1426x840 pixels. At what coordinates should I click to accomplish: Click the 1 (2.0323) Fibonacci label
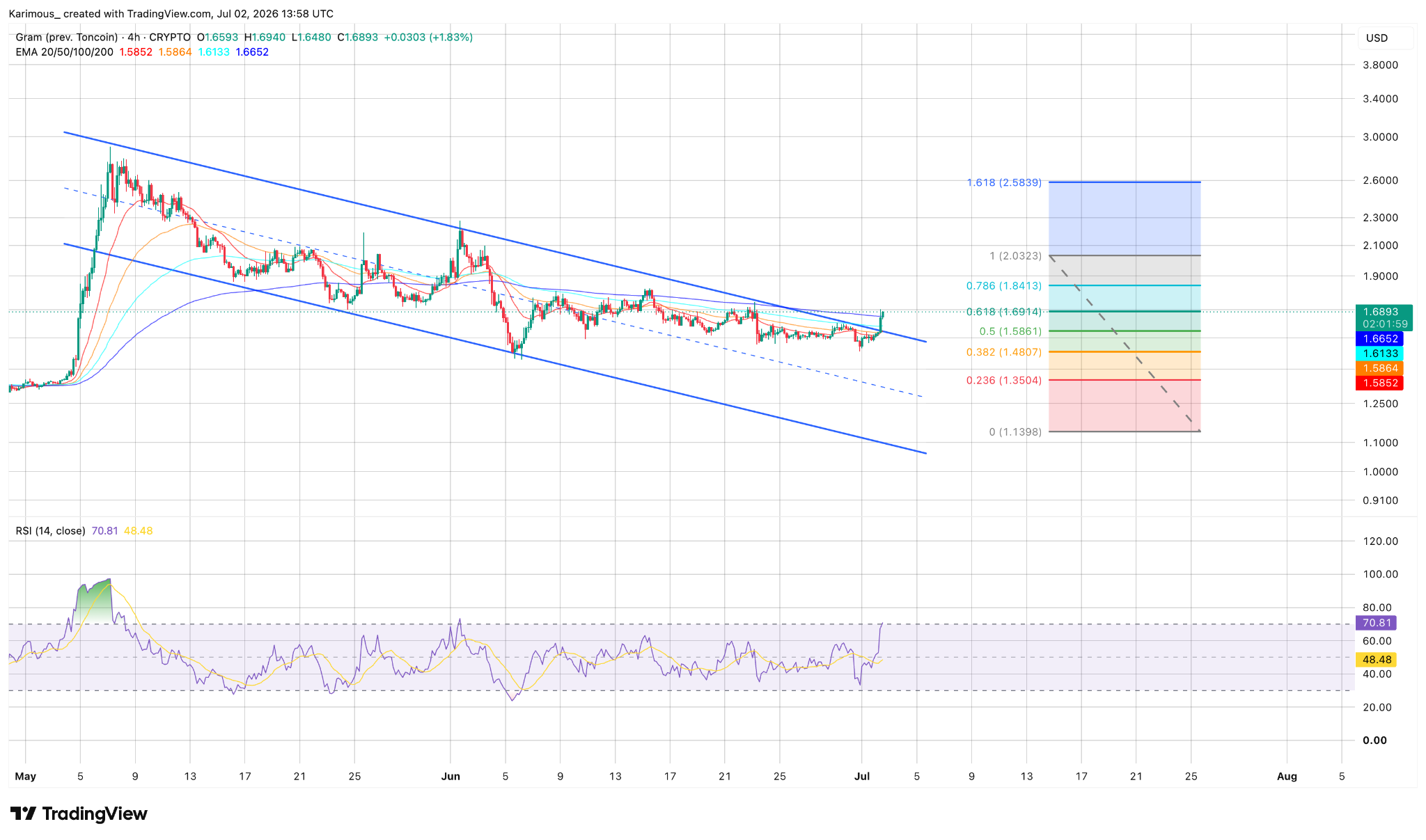1015,256
